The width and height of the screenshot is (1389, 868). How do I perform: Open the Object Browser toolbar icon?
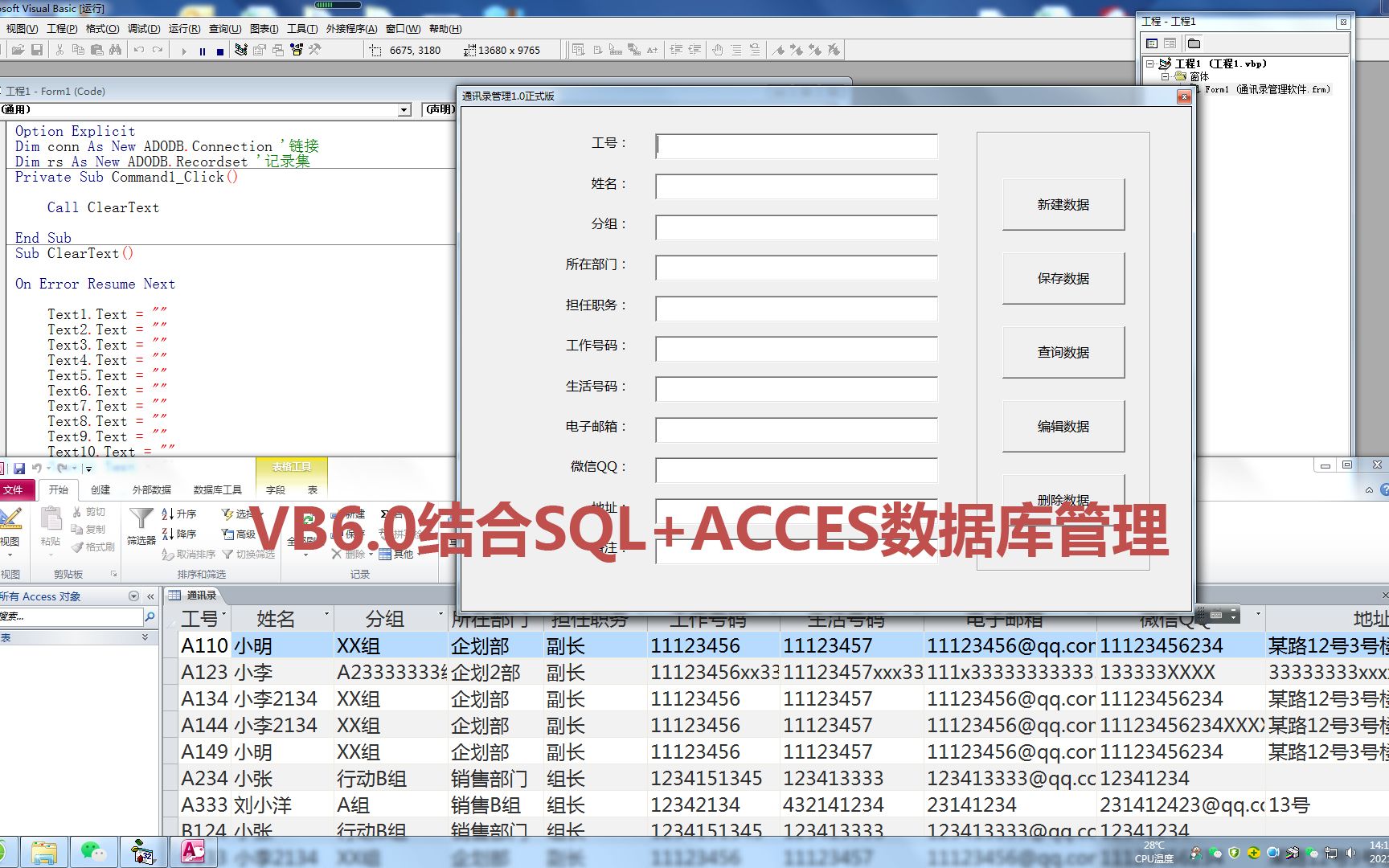click(x=297, y=50)
